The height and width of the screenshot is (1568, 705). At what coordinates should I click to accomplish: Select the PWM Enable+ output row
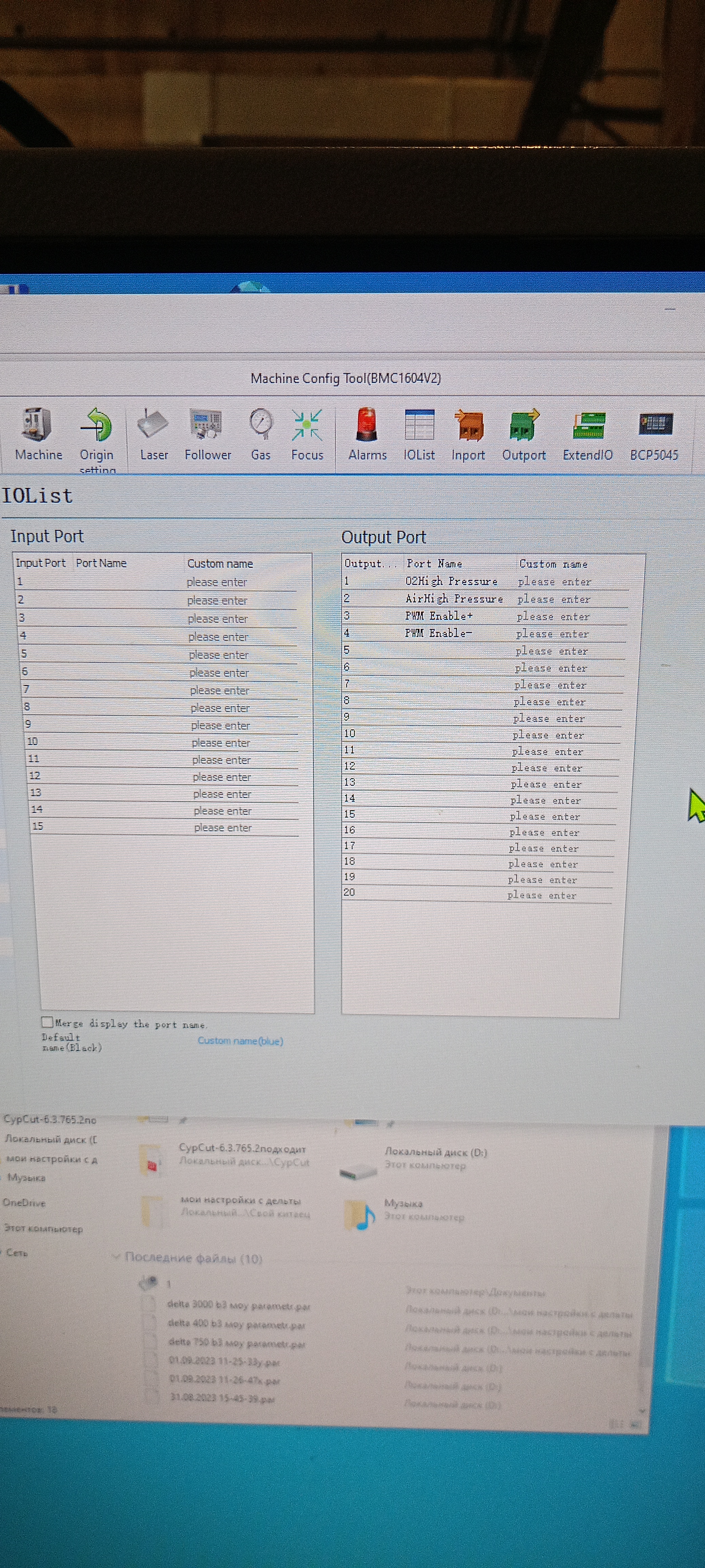tap(439, 616)
